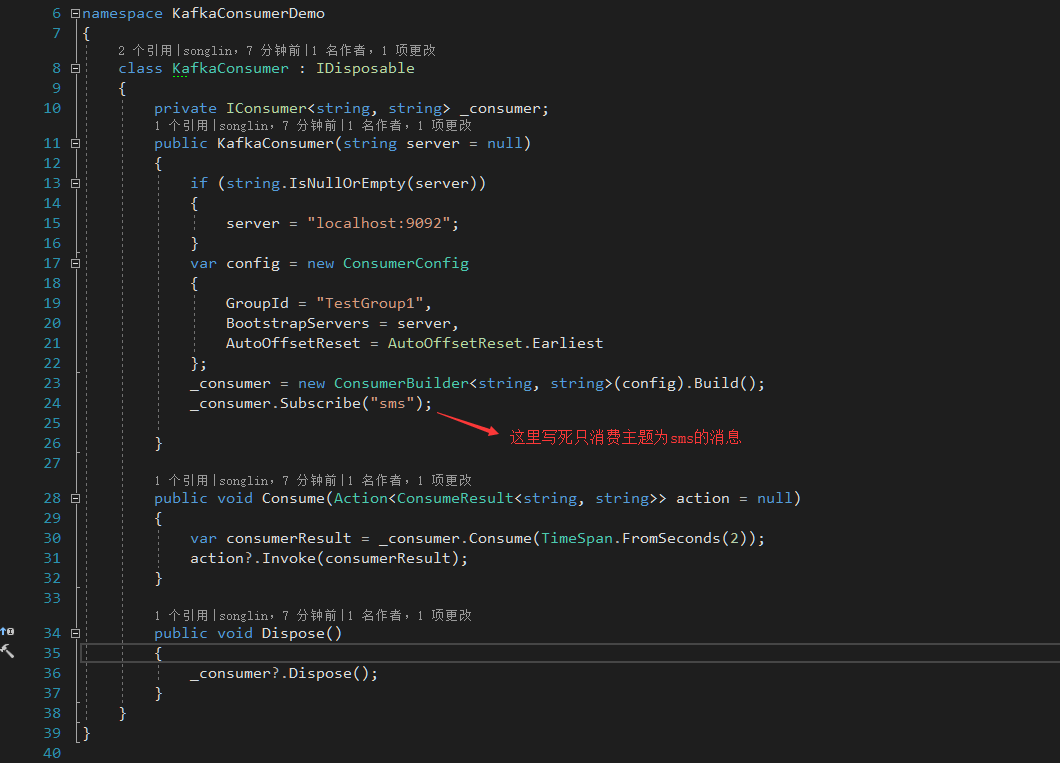Click the Consume method name on line 28
The height and width of the screenshot is (763, 1060).
(293, 498)
